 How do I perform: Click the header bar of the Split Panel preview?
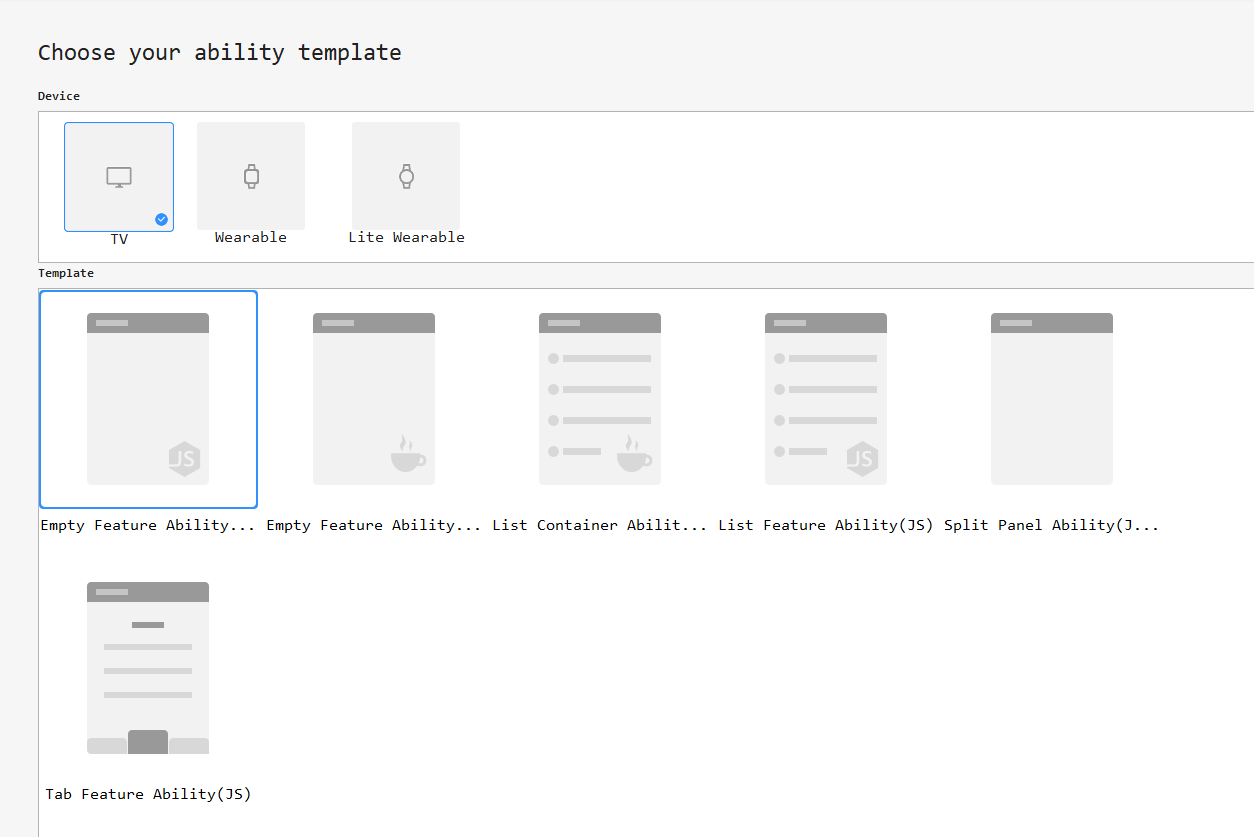coord(1051,323)
